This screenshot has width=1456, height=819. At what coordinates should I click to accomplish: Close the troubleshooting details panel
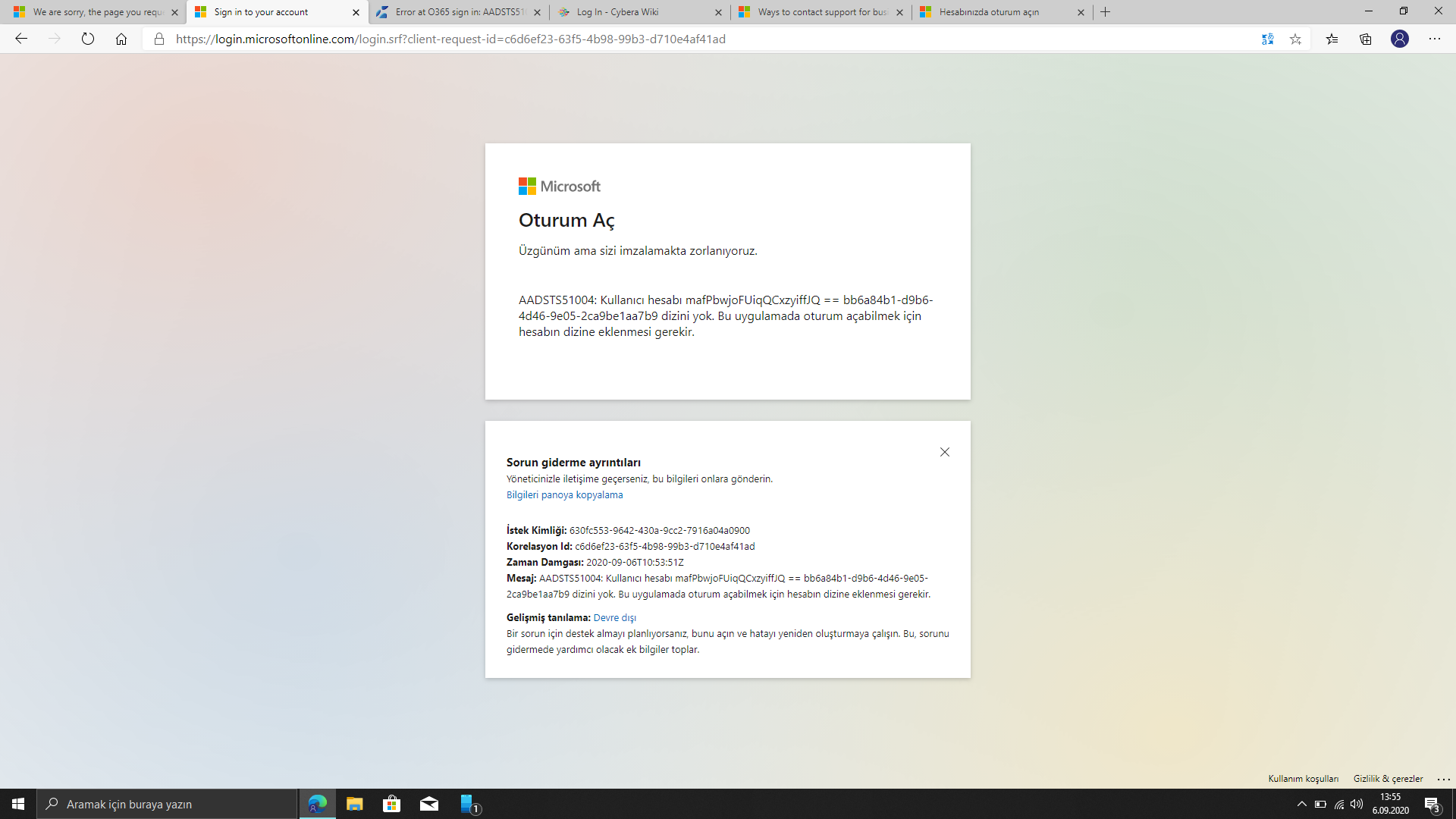pos(945,452)
